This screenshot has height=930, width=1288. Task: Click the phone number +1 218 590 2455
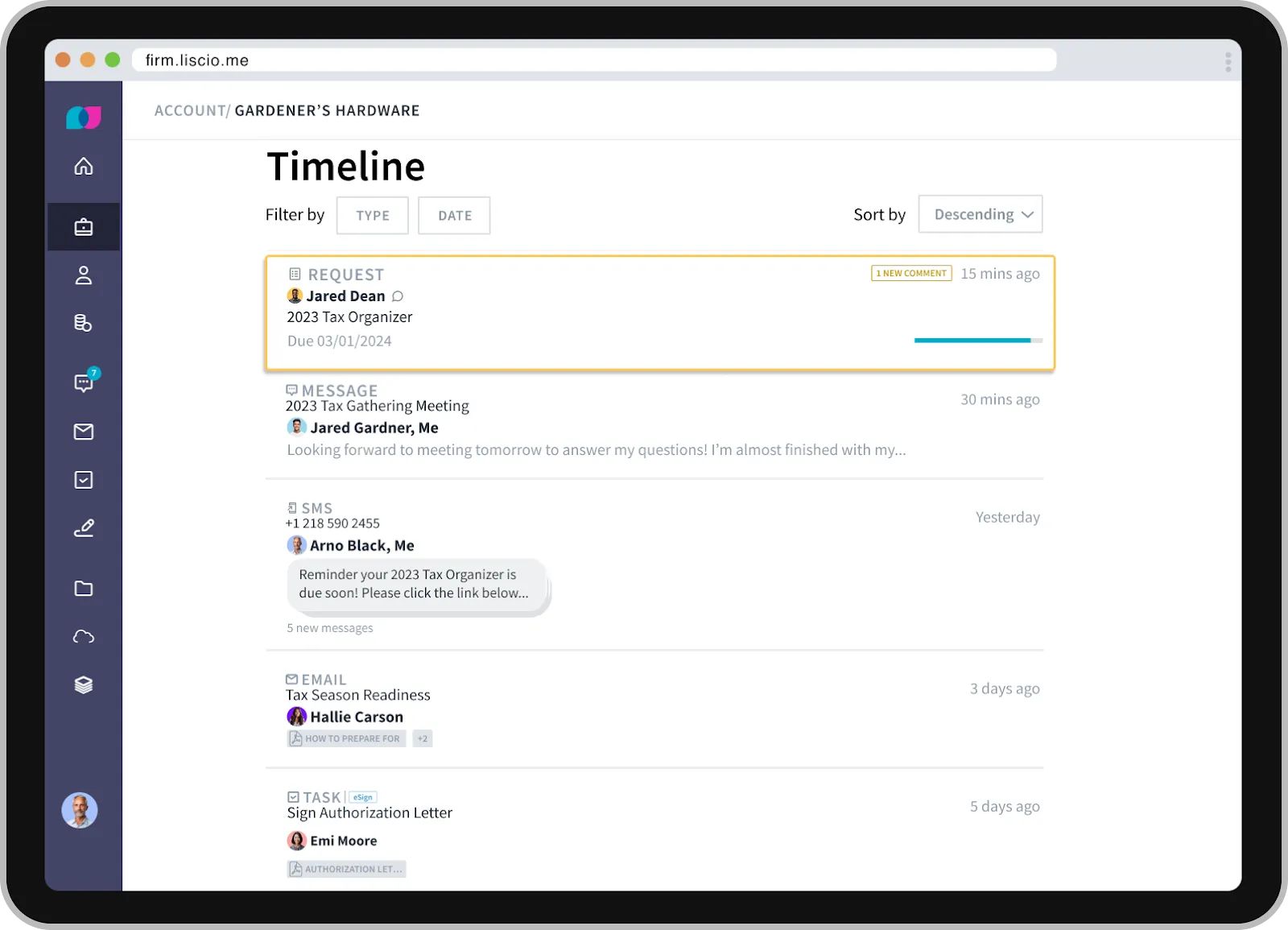[x=332, y=523]
